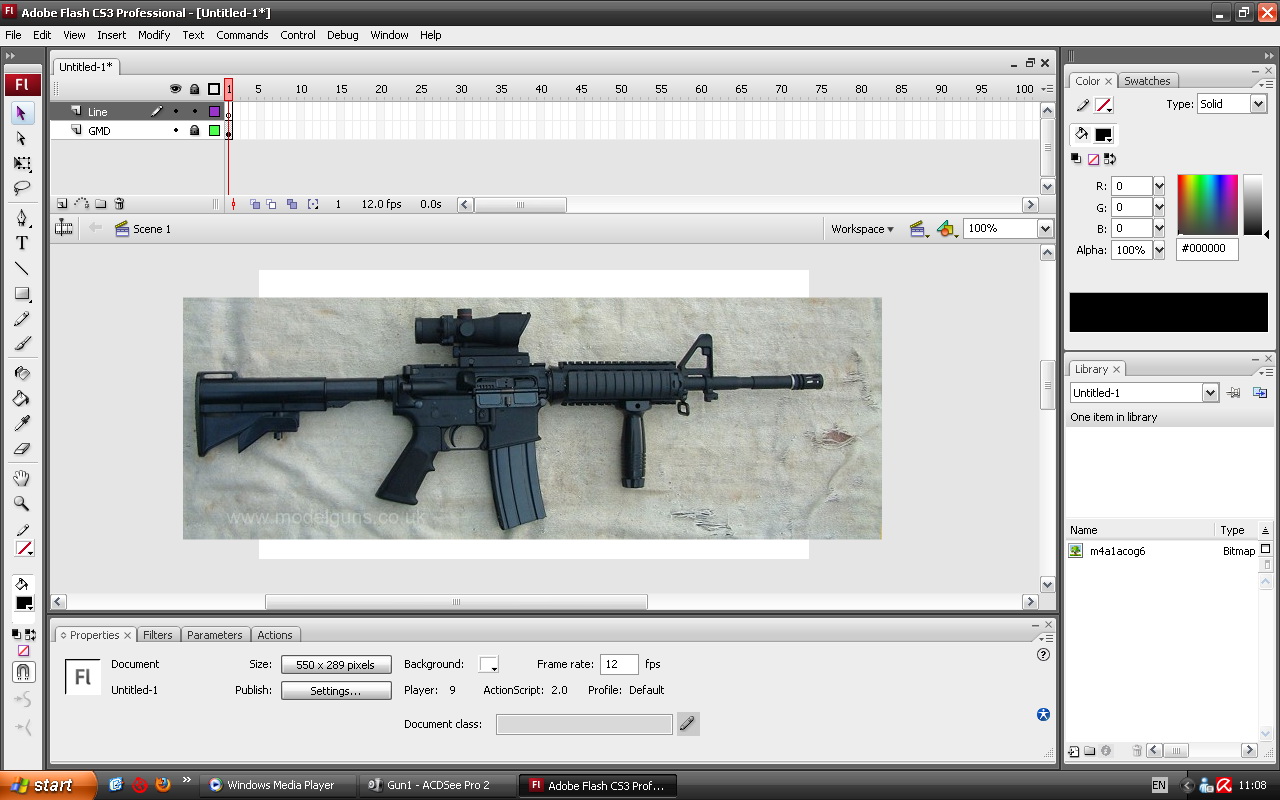Open publish Settings button
This screenshot has width=1280, height=800.
(x=335, y=691)
